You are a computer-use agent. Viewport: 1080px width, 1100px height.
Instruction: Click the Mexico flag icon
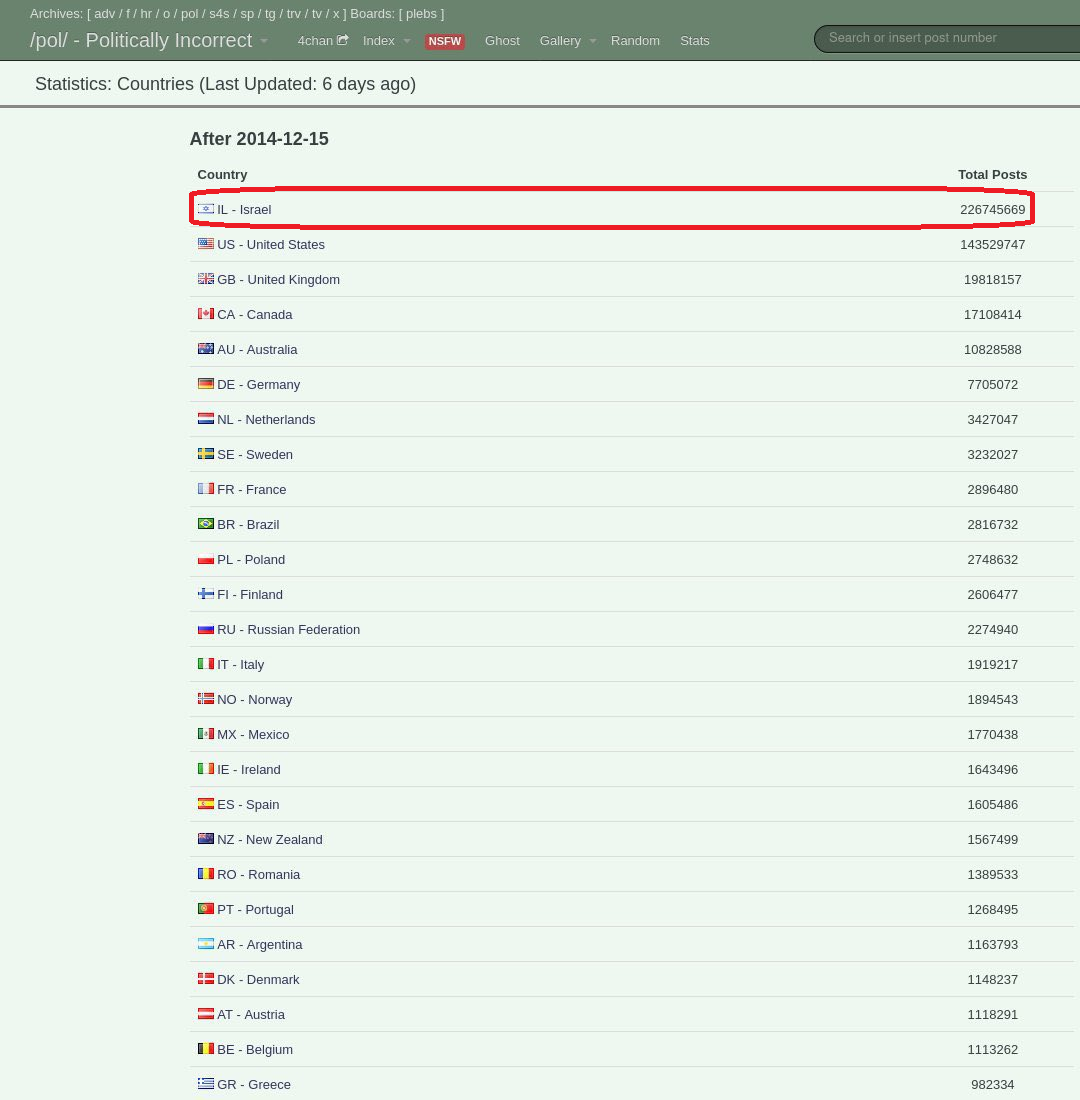coord(206,734)
